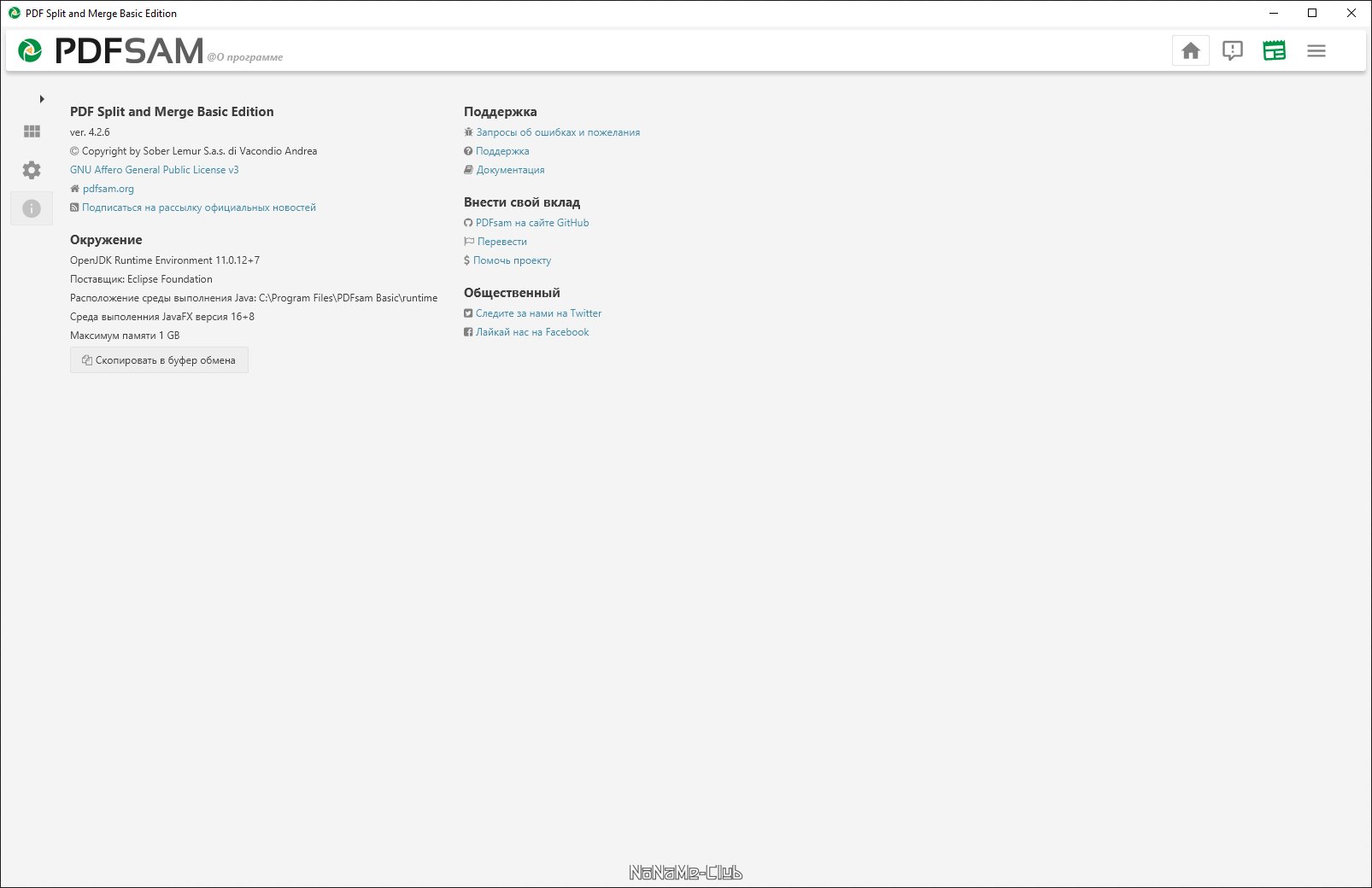Click Среда выполнения JavaFX версия 16+8 text

pyautogui.click(x=162, y=317)
